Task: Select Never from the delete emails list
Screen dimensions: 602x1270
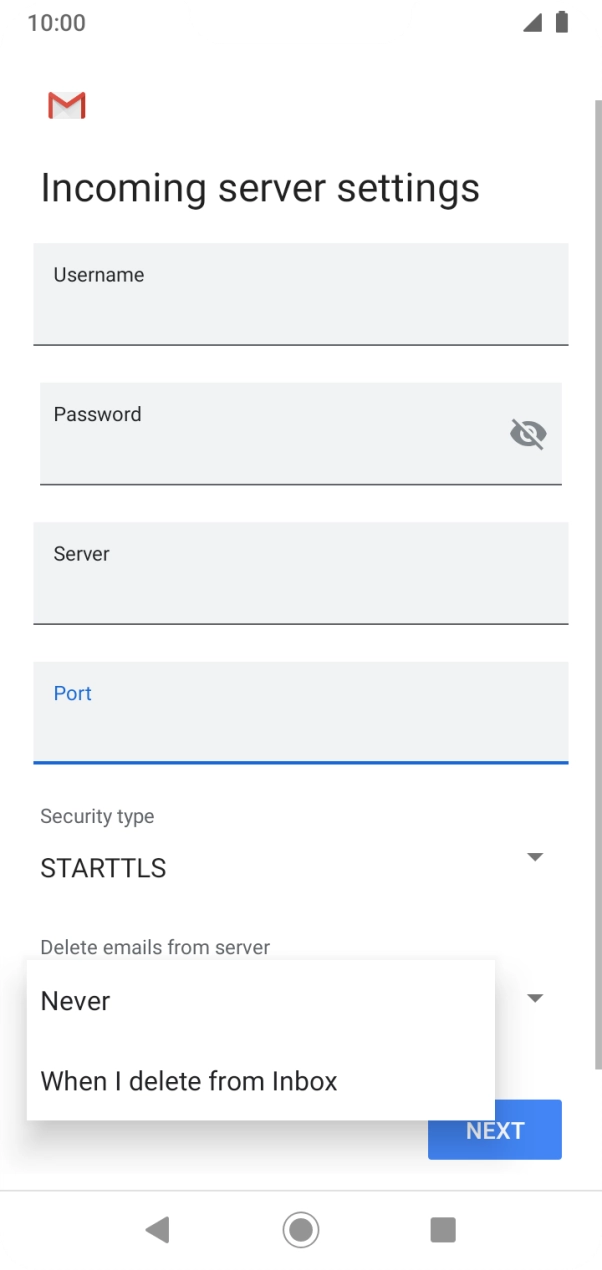Action: tap(75, 1001)
